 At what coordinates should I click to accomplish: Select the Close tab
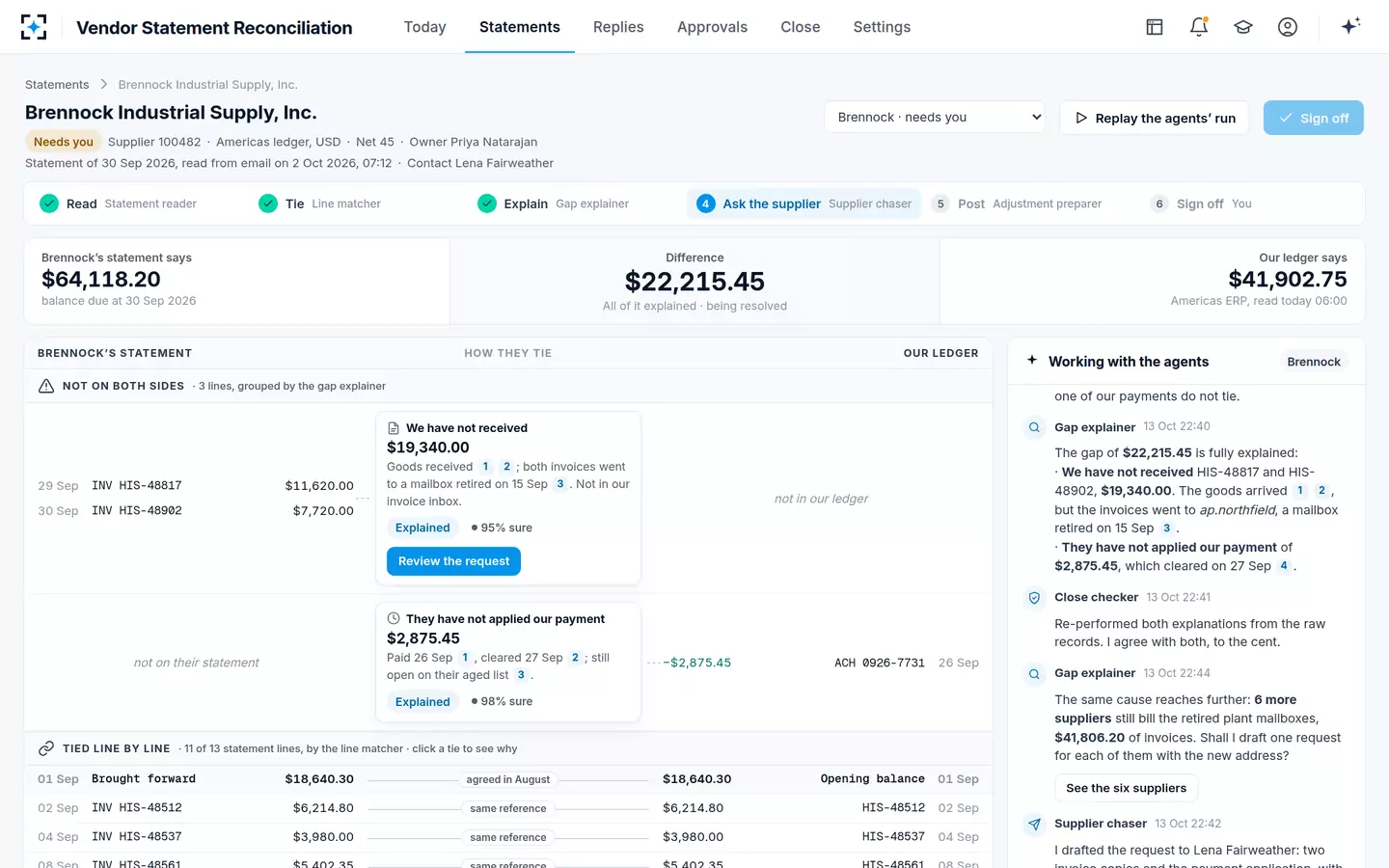(801, 27)
